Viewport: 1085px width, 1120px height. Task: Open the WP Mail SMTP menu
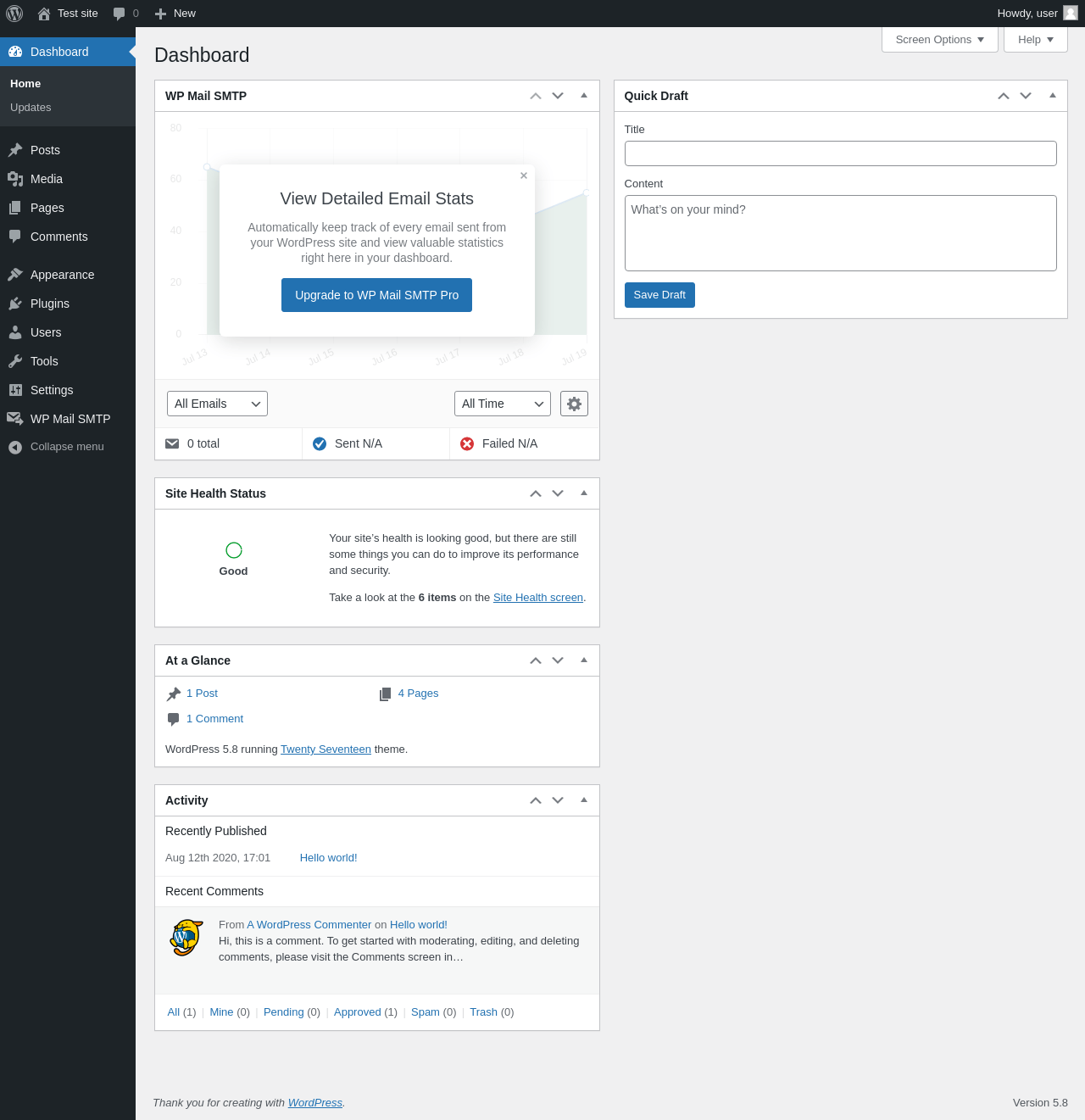68,419
